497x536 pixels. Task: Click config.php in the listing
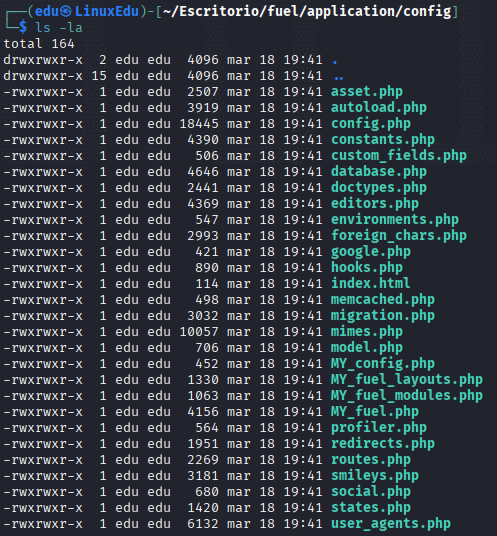click(371, 124)
